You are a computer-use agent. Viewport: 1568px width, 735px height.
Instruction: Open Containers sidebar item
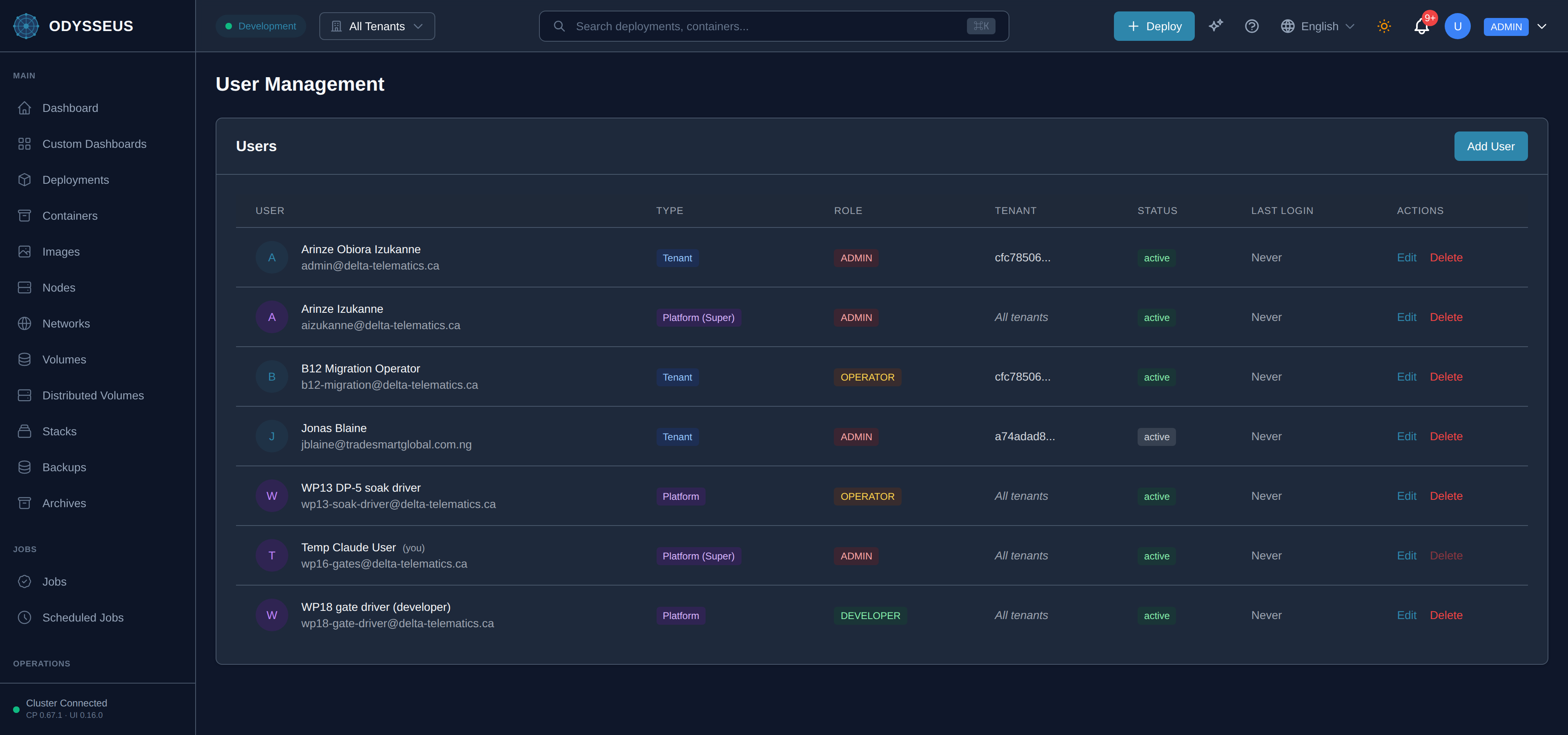(x=98, y=215)
